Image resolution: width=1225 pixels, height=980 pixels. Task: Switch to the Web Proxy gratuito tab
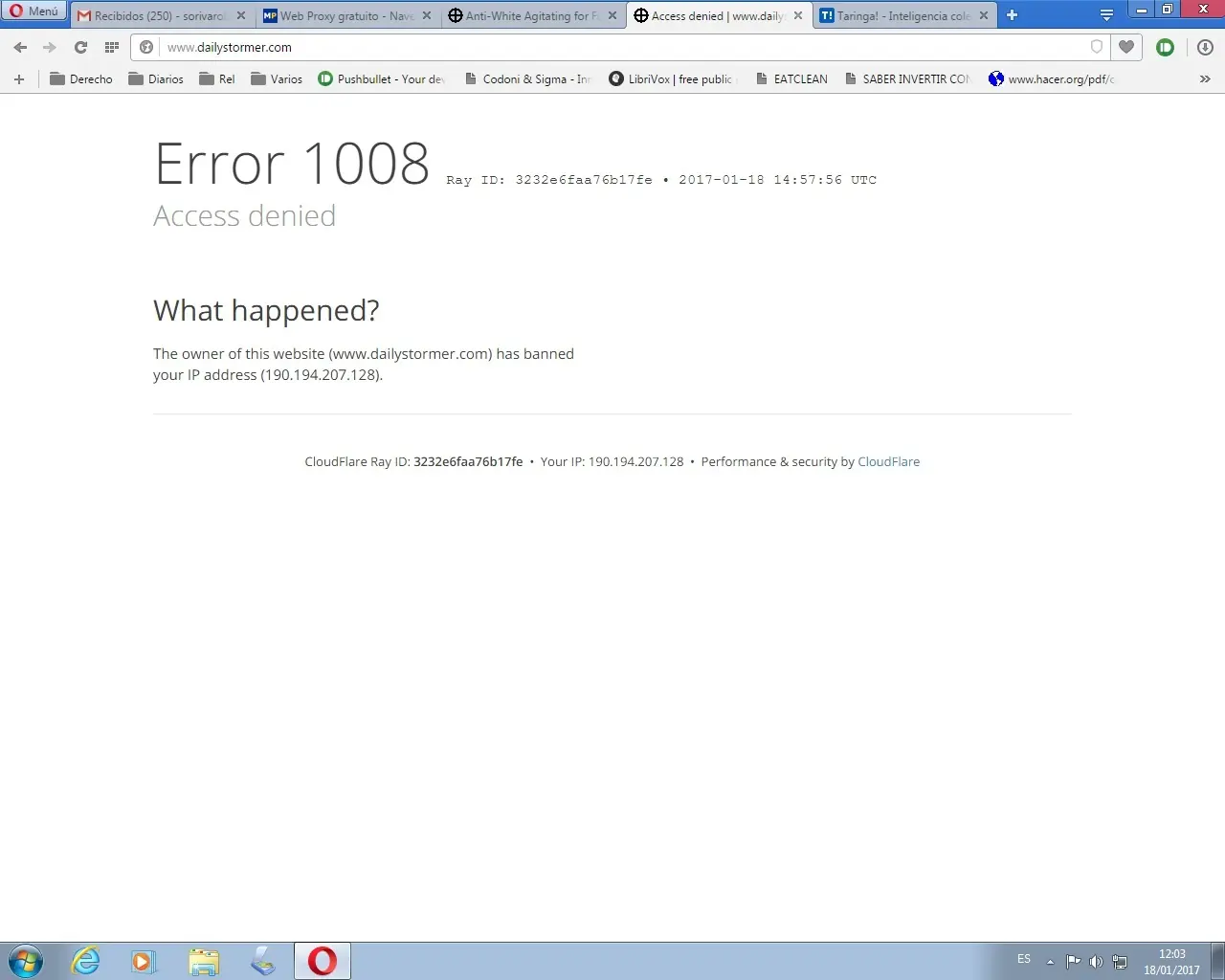click(347, 16)
